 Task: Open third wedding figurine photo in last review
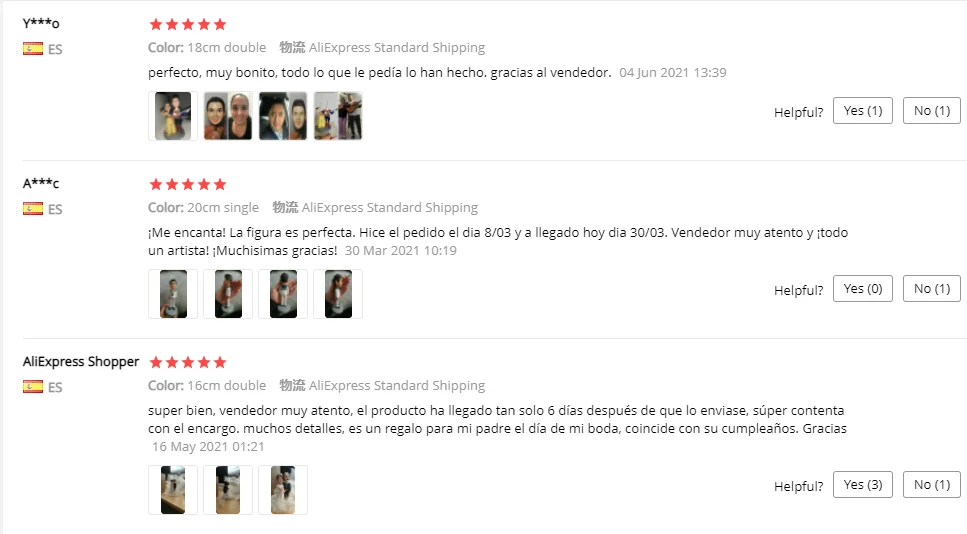[x=282, y=490]
